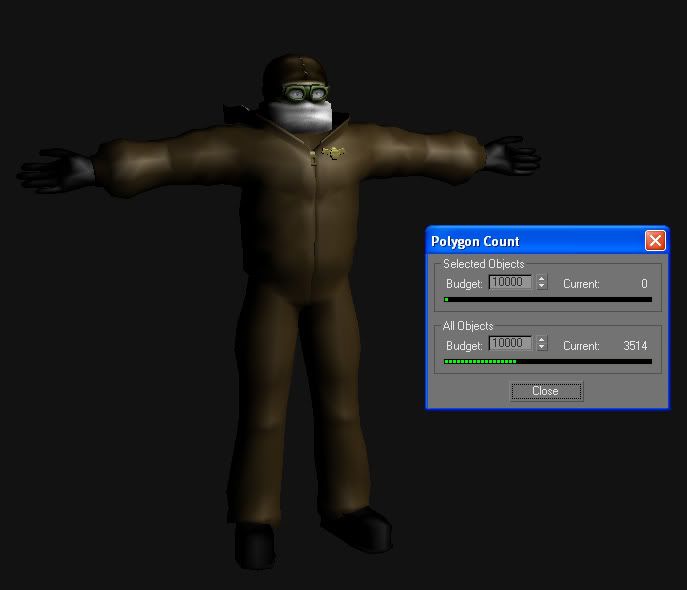This screenshot has height=590, width=687.
Task: Decrease the Selected Objects budget with down arrow
Action: coord(542,287)
